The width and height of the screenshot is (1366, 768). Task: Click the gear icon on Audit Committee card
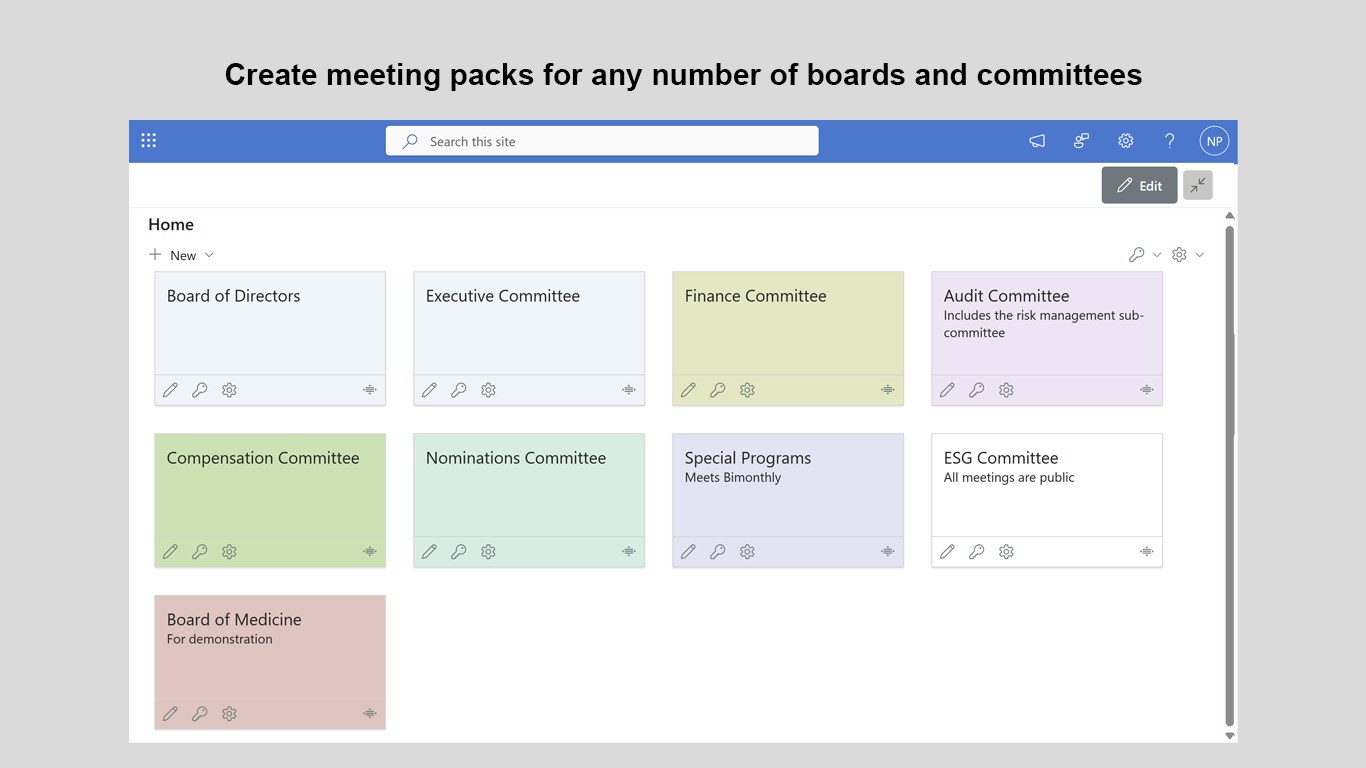click(x=1006, y=390)
